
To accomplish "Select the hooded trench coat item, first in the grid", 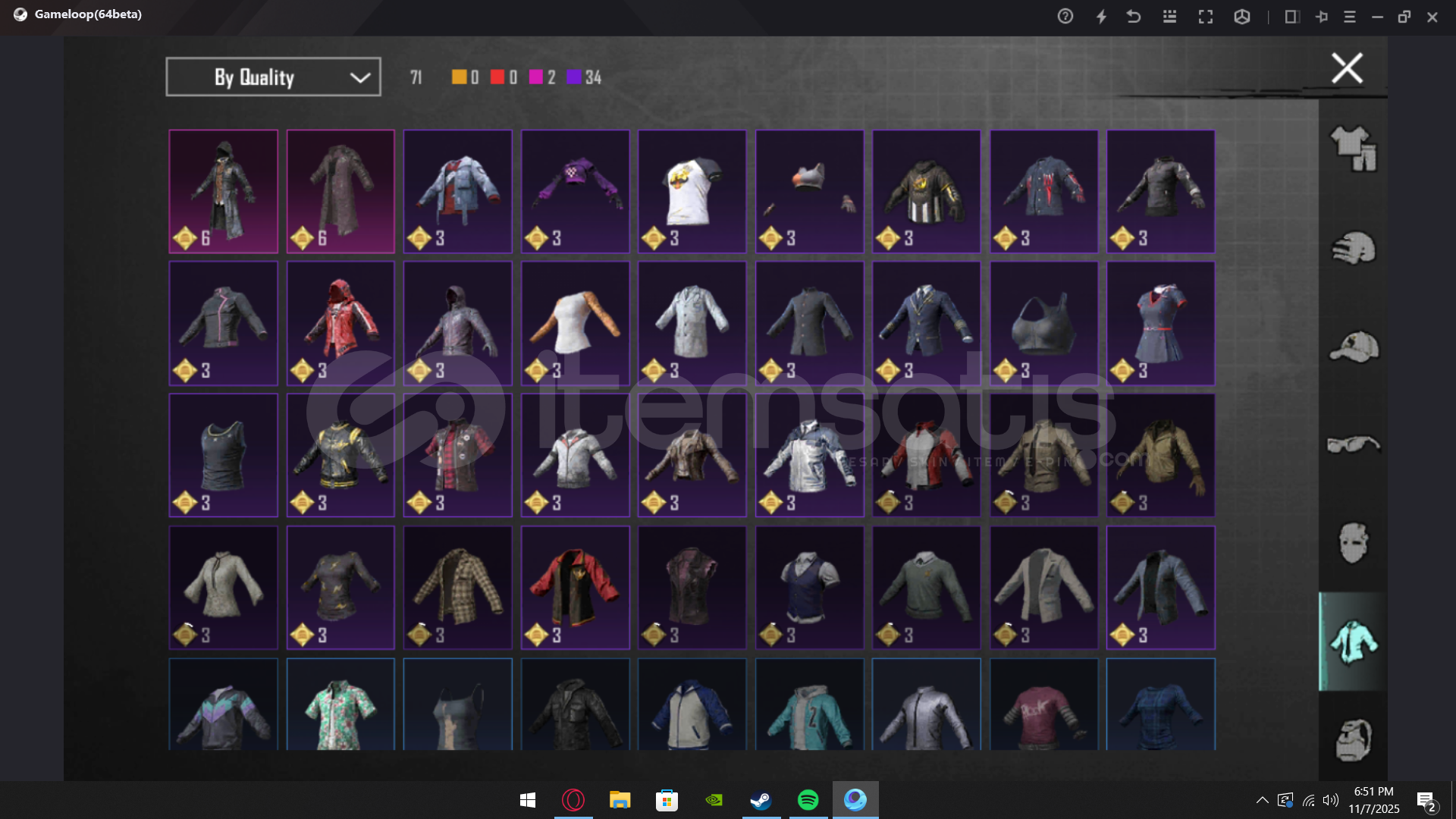I will (223, 191).
